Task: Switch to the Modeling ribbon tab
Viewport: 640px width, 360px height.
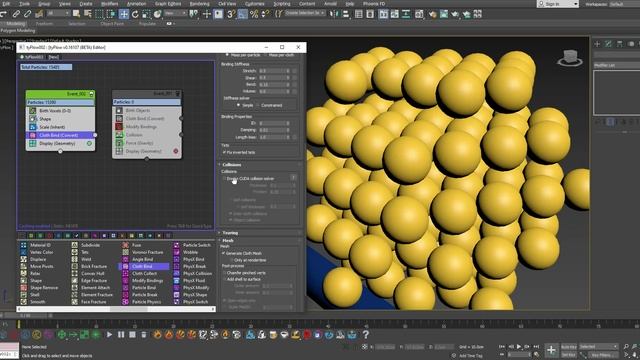Action: pos(16,24)
